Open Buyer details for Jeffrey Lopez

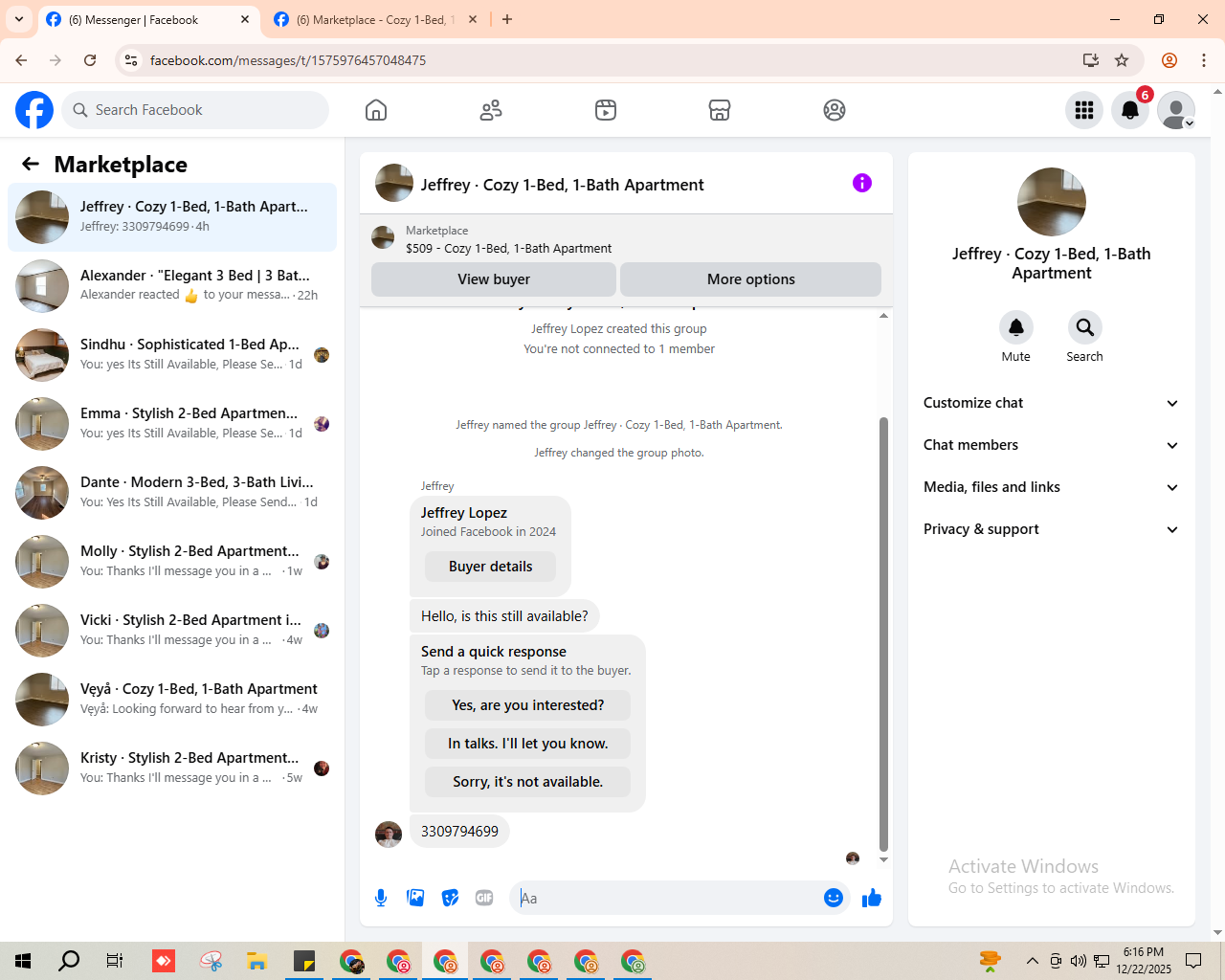pos(491,567)
